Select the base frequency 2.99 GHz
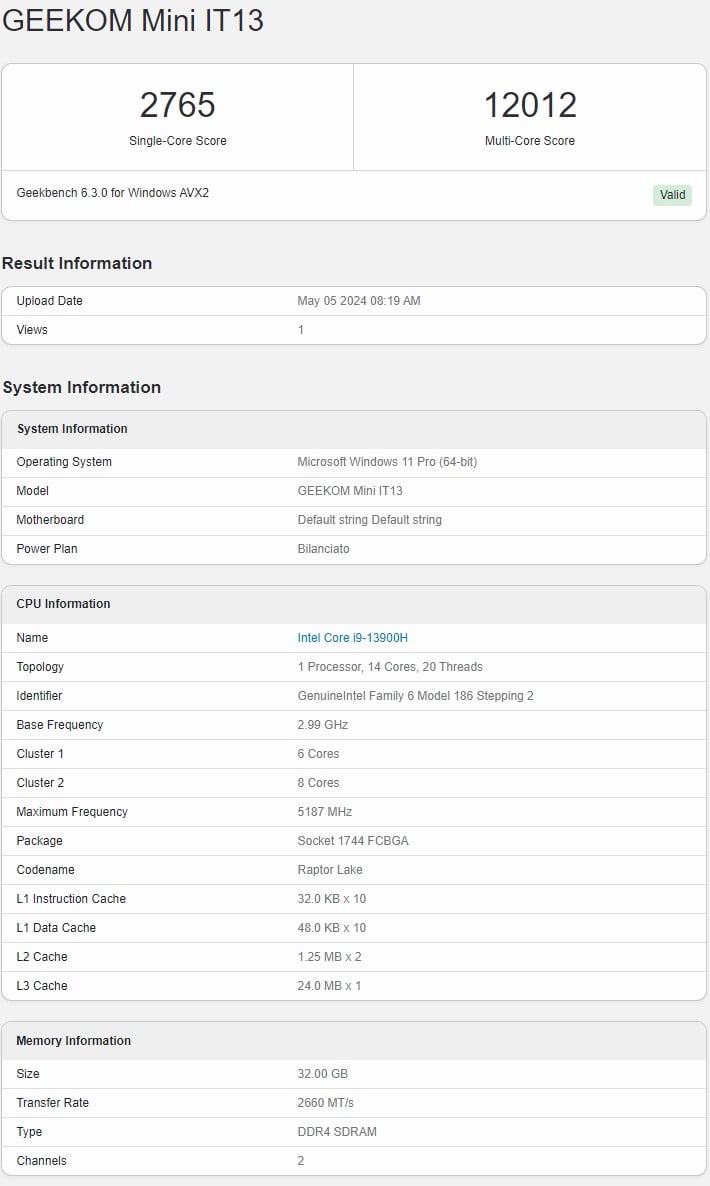 [x=323, y=725]
